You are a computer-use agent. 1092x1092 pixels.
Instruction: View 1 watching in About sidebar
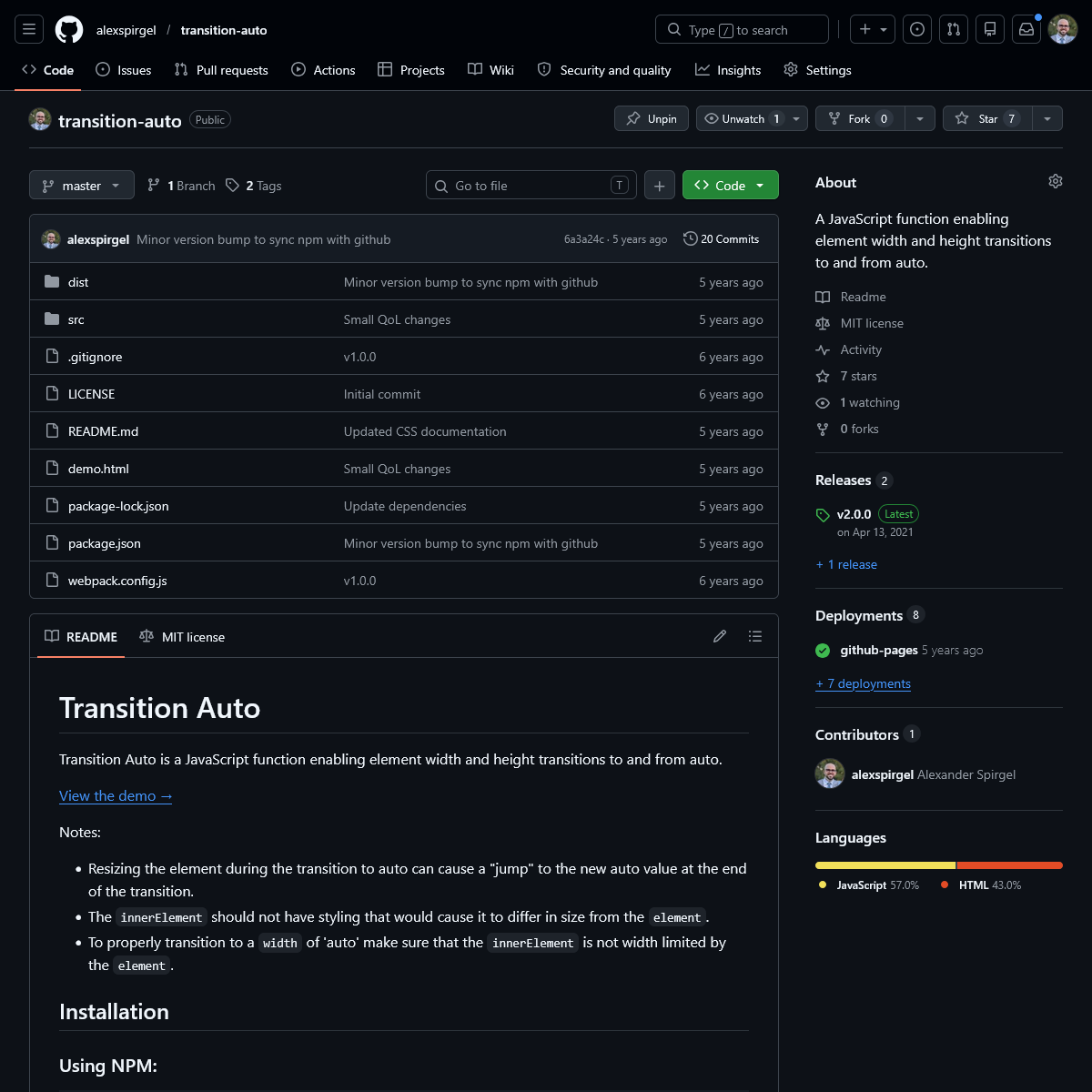click(869, 402)
